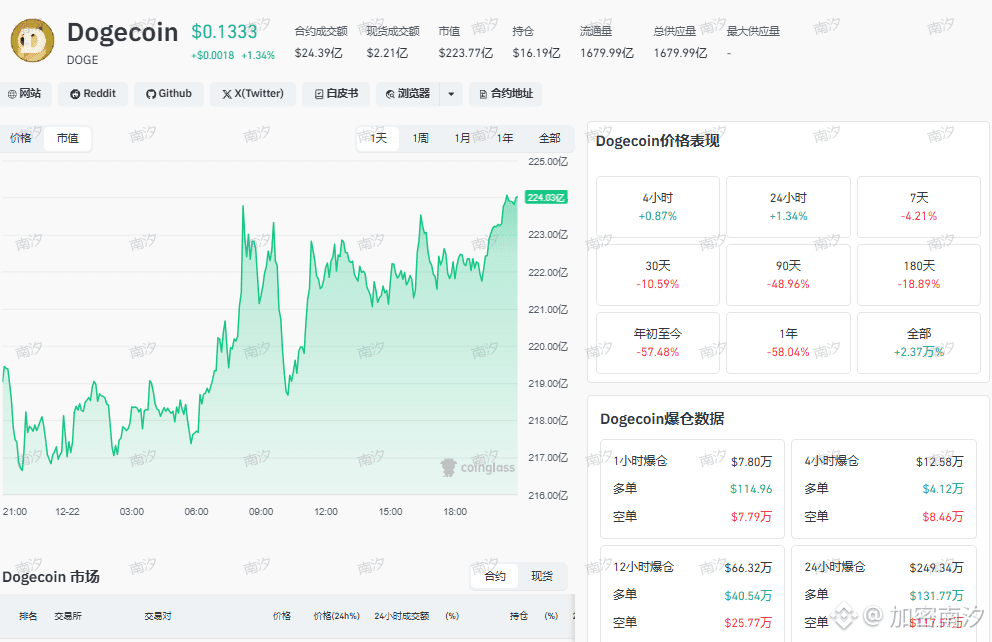The image size is (992, 642).
Task: Click the 24小时爆仓 liquidation value
Action: 936,568
